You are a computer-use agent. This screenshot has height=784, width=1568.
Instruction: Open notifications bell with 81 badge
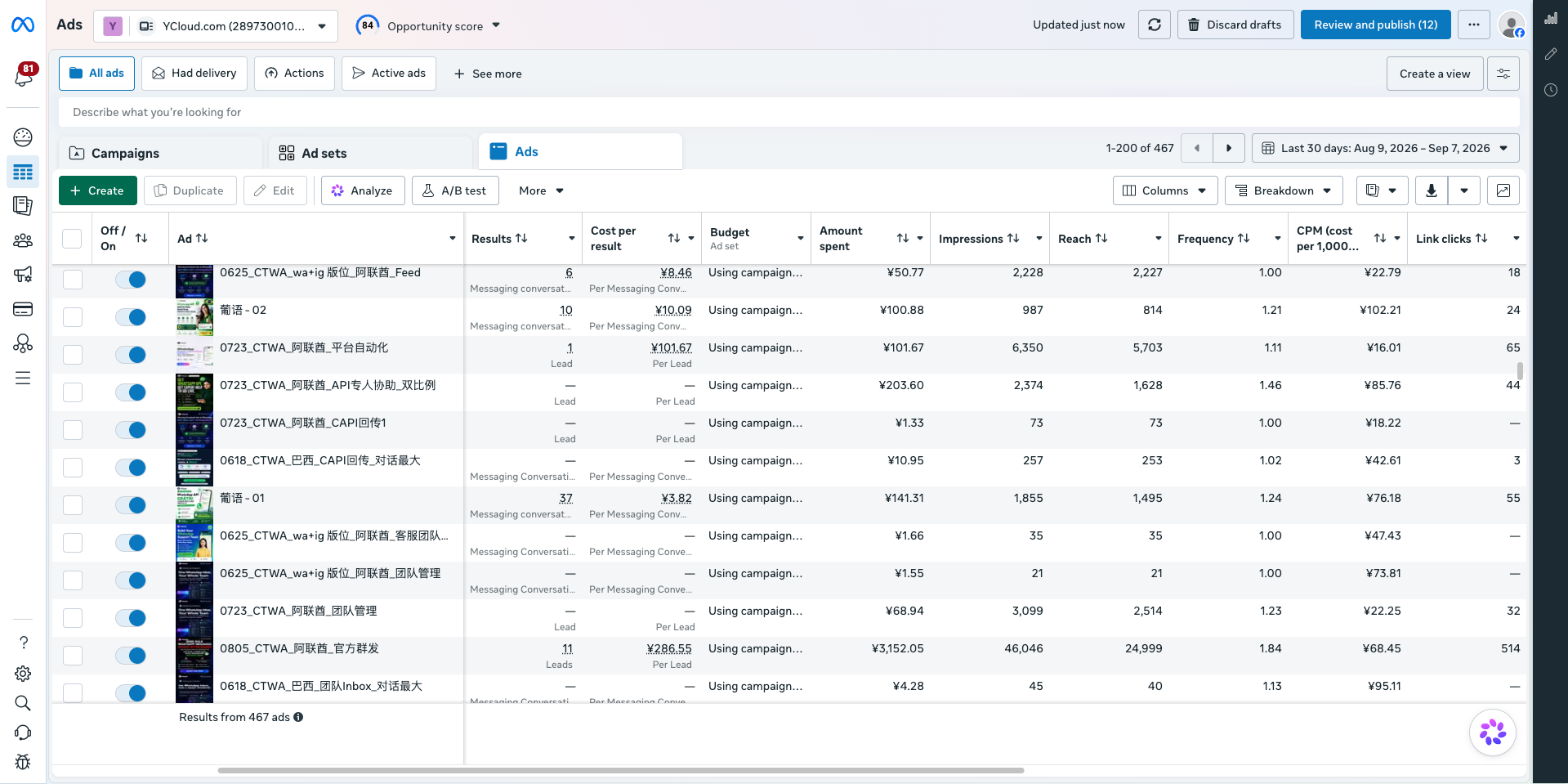pyautogui.click(x=24, y=75)
